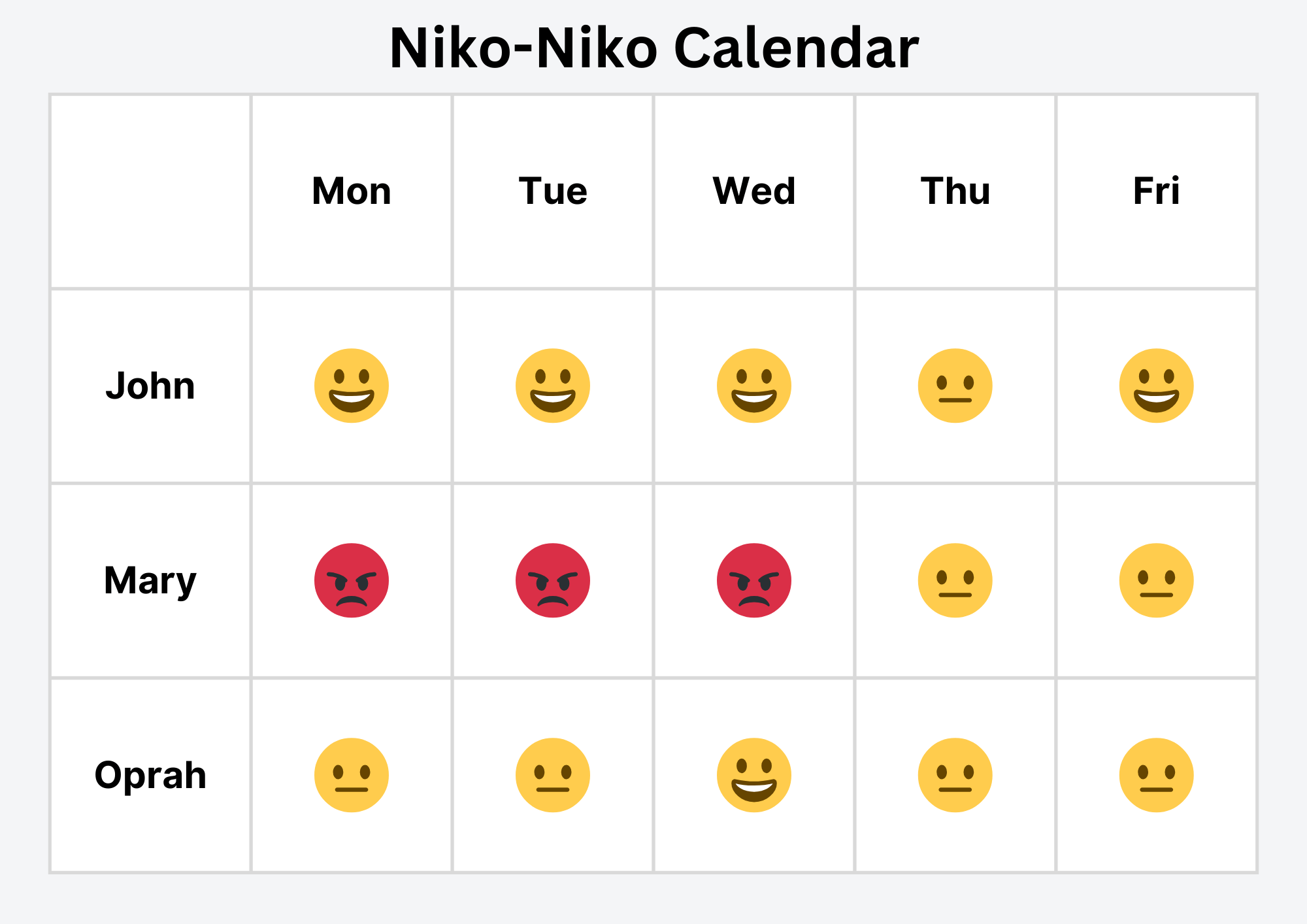
Task: Click the Mary row label
Action: pyautogui.click(x=150, y=580)
